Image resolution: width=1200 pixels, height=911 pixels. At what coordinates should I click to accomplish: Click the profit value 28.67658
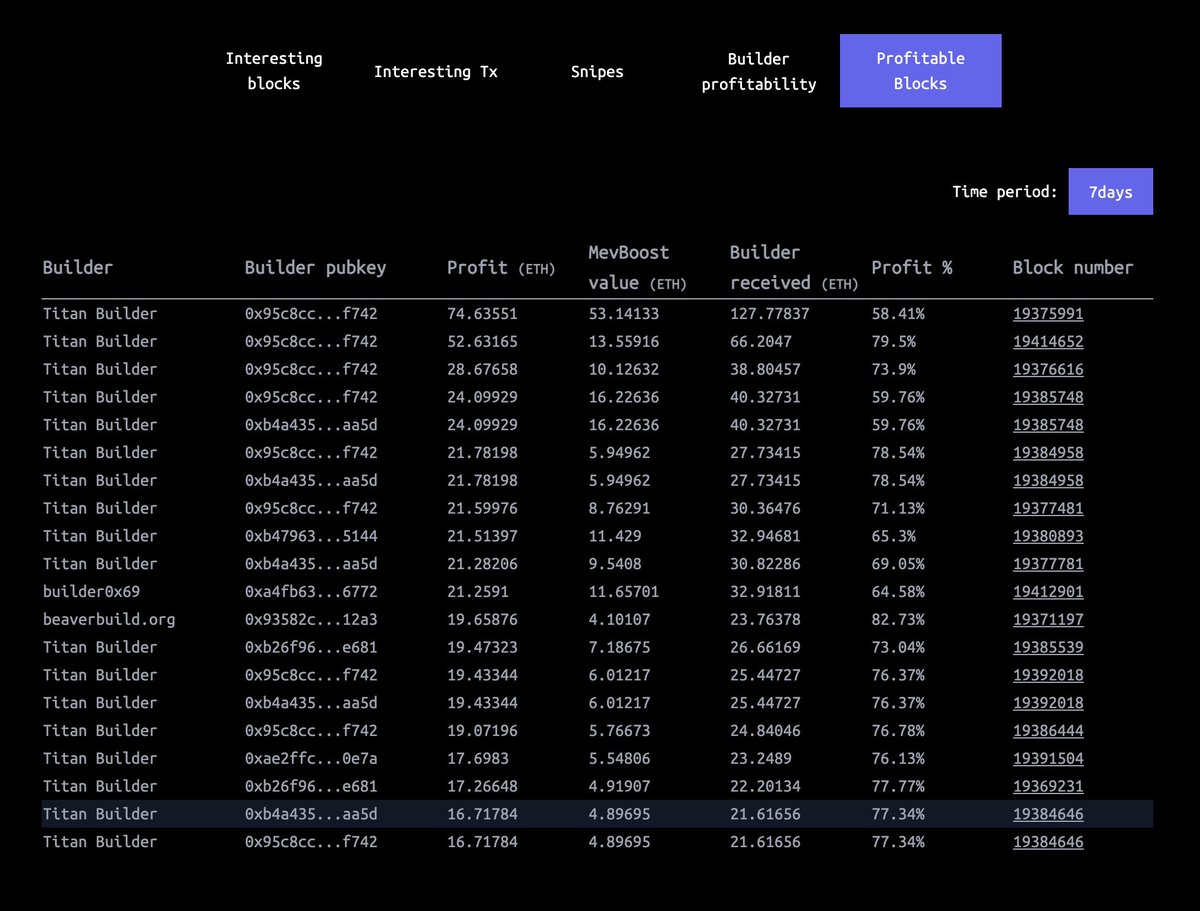[483, 370]
